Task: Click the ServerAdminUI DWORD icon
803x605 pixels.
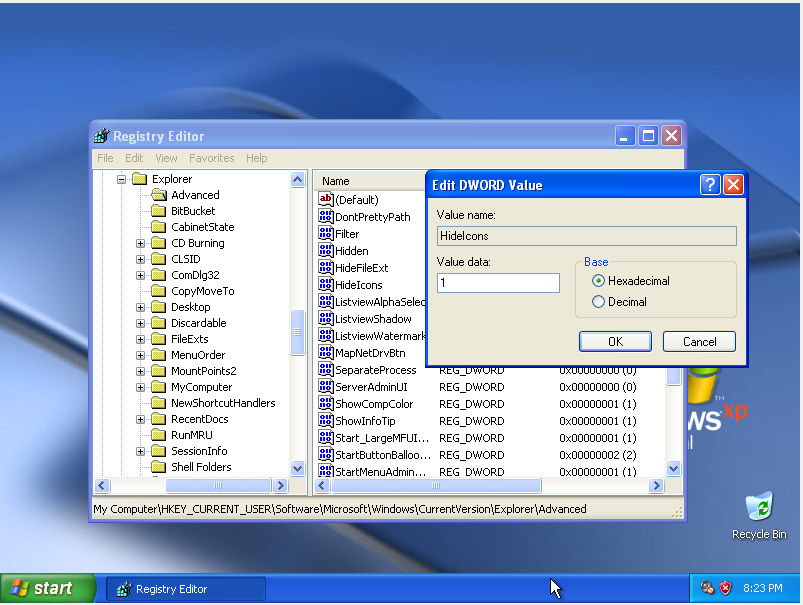Action: click(326, 386)
